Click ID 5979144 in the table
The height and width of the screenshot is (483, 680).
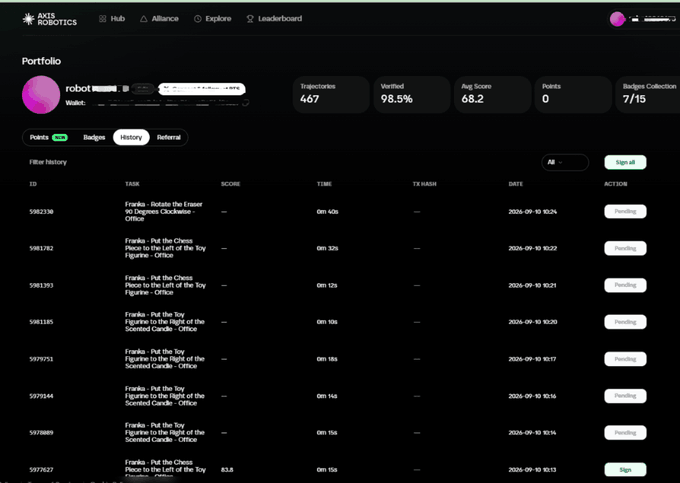41,396
